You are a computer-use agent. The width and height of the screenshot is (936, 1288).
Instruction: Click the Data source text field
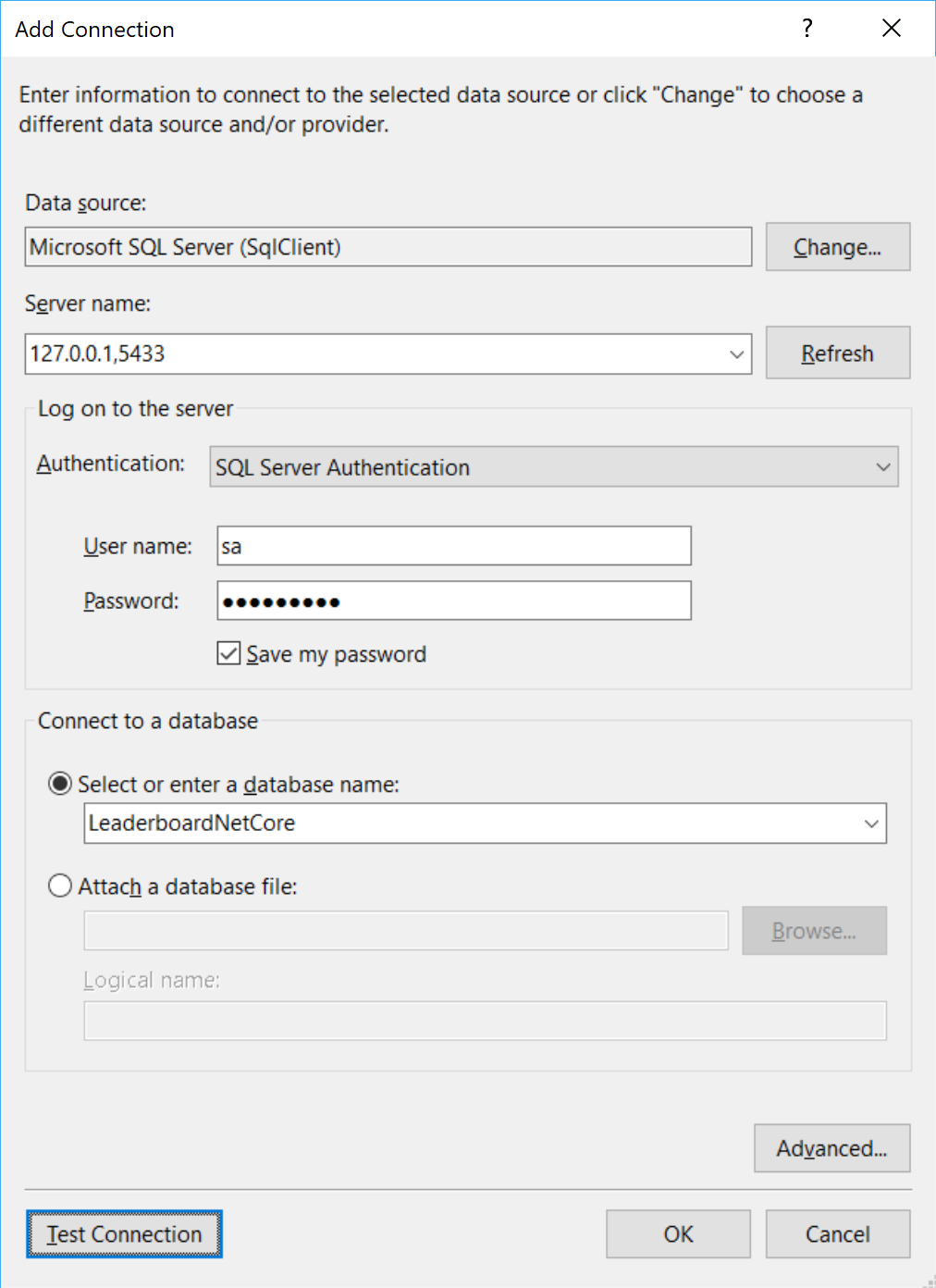click(x=388, y=247)
